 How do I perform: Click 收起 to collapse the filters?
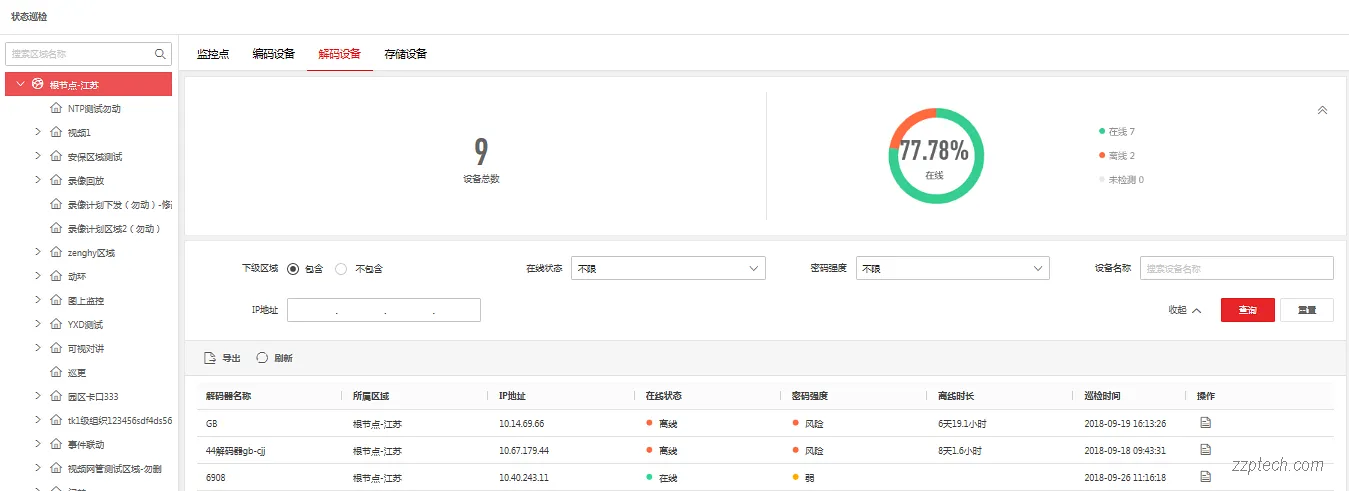[x=1185, y=310]
